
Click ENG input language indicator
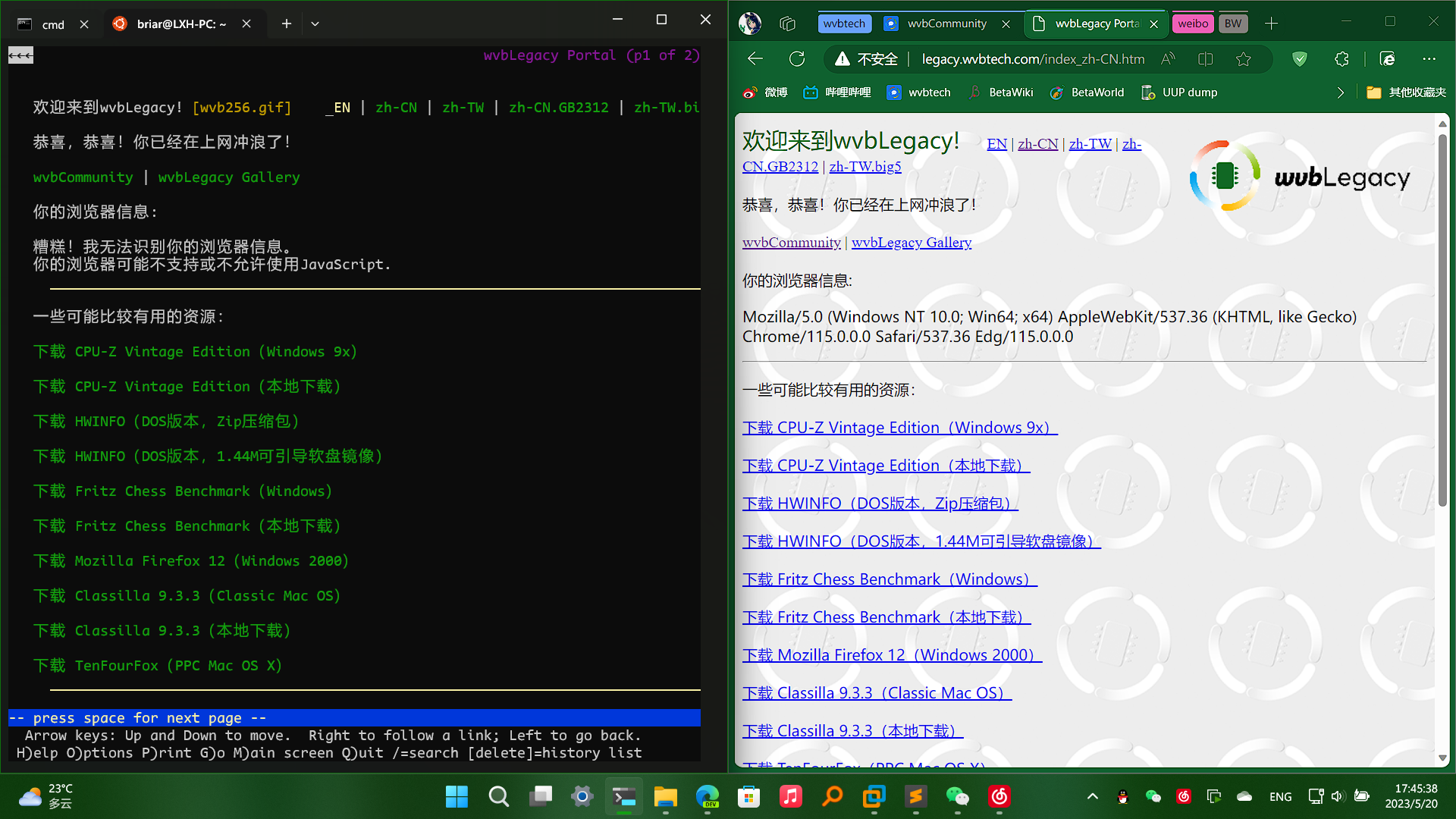(x=1281, y=796)
